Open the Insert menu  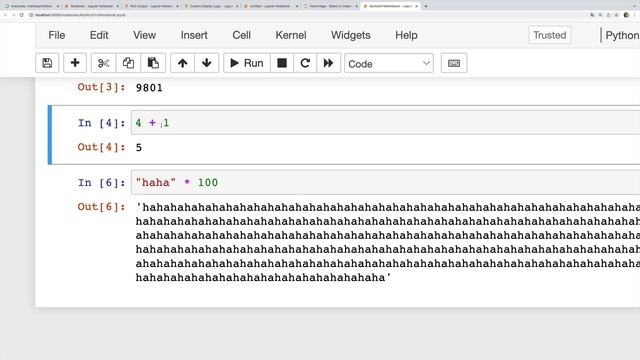pyautogui.click(x=194, y=35)
